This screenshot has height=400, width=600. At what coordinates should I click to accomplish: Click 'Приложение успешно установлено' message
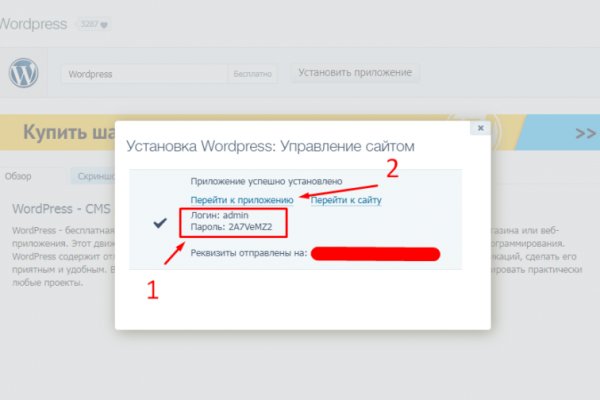(x=266, y=182)
